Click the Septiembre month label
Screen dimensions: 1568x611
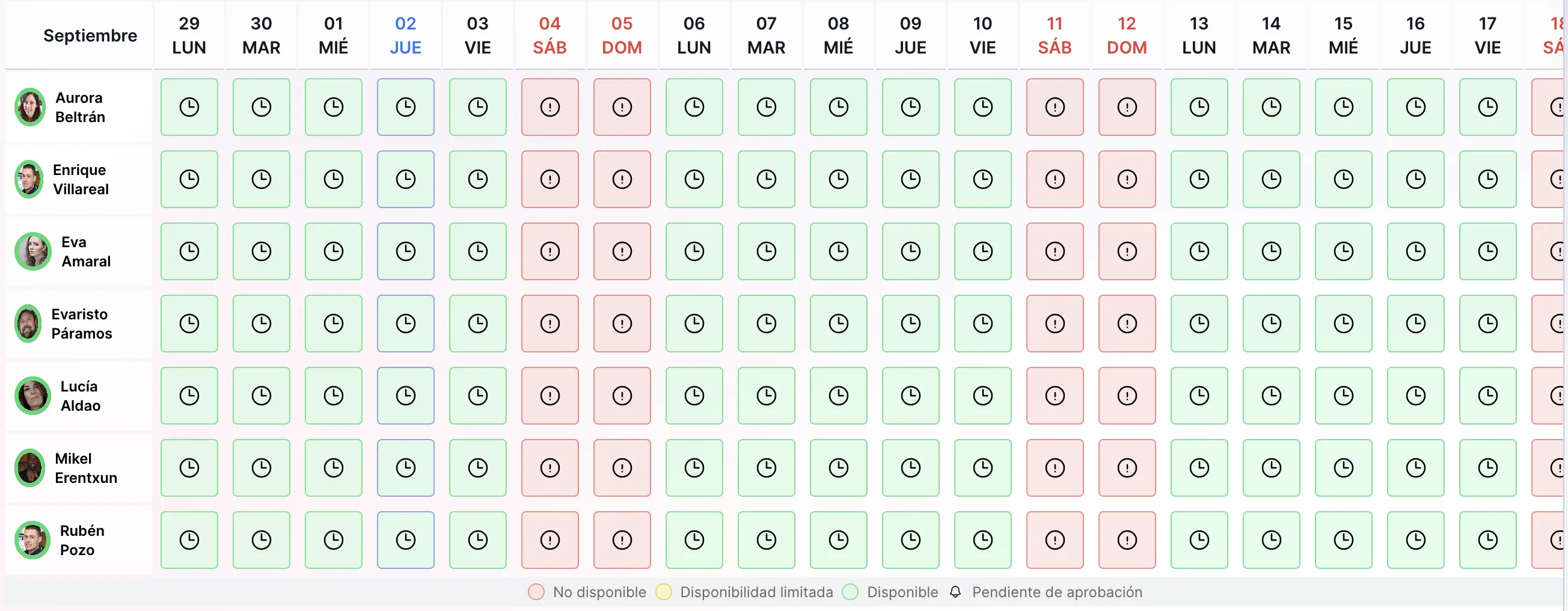point(90,35)
